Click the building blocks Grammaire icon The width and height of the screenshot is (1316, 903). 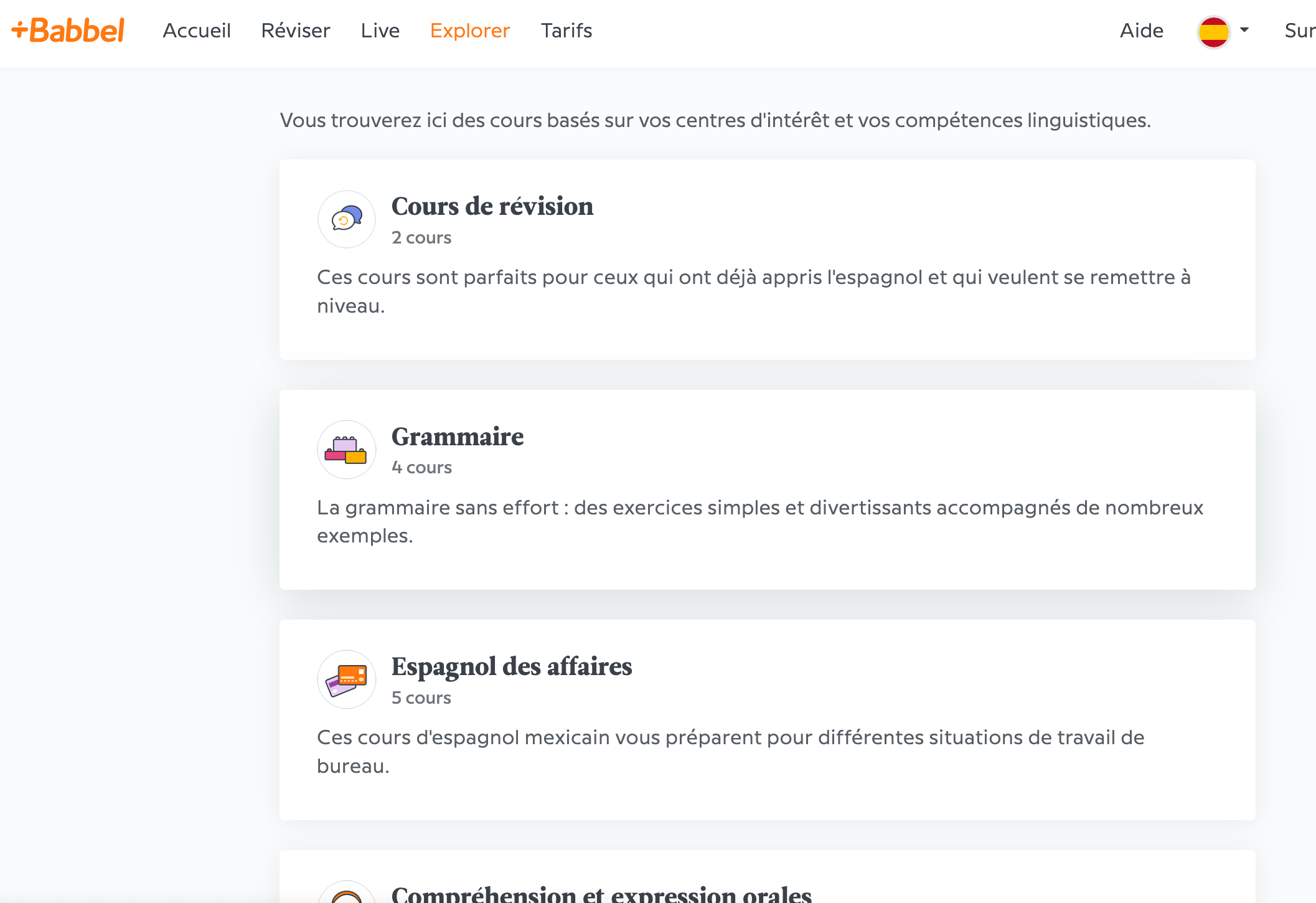click(x=347, y=450)
